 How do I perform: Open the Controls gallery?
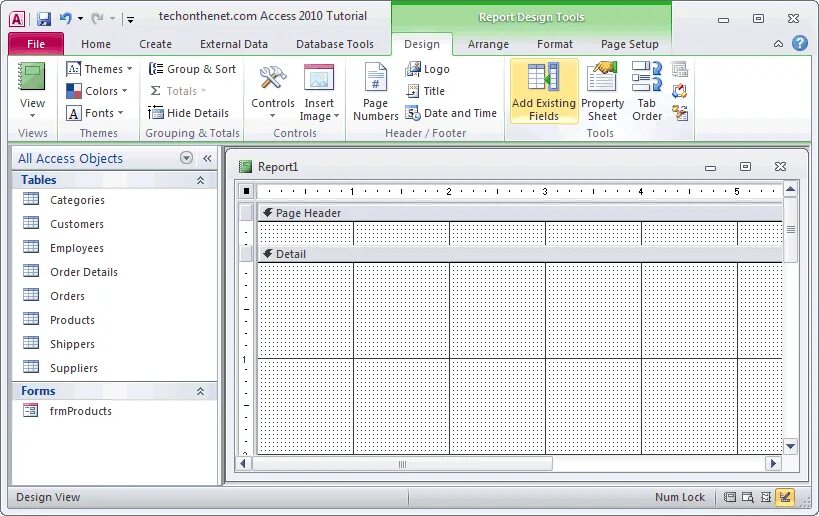(273, 91)
